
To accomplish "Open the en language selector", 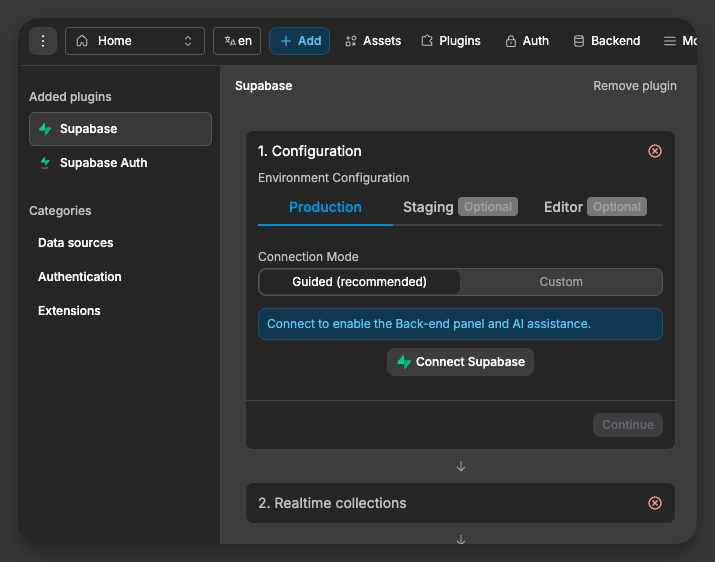I will [x=237, y=41].
